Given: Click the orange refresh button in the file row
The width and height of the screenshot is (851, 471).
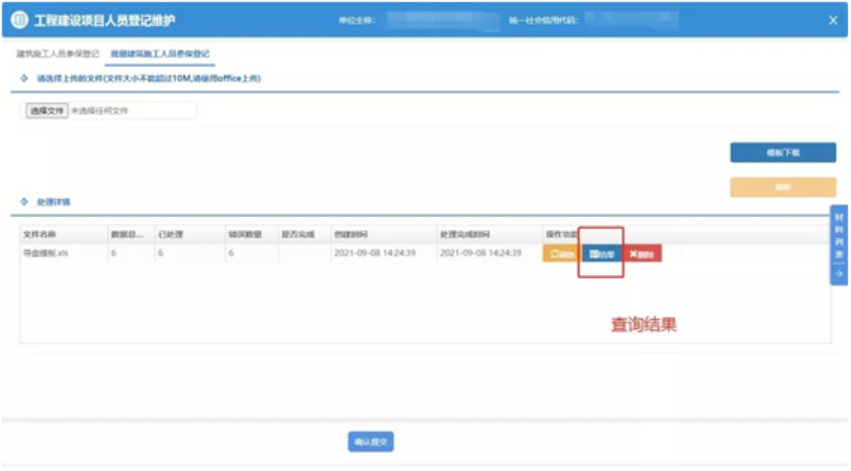Looking at the screenshot, I should pos(561,254).
